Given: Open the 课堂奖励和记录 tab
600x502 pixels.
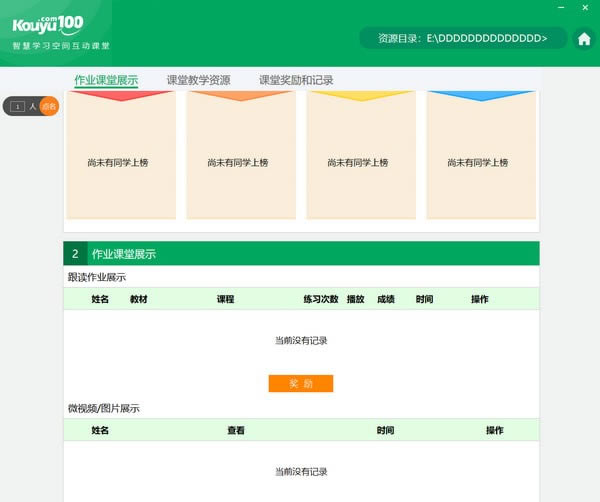Looking at the screenshot, I should (x=296, y=80).
